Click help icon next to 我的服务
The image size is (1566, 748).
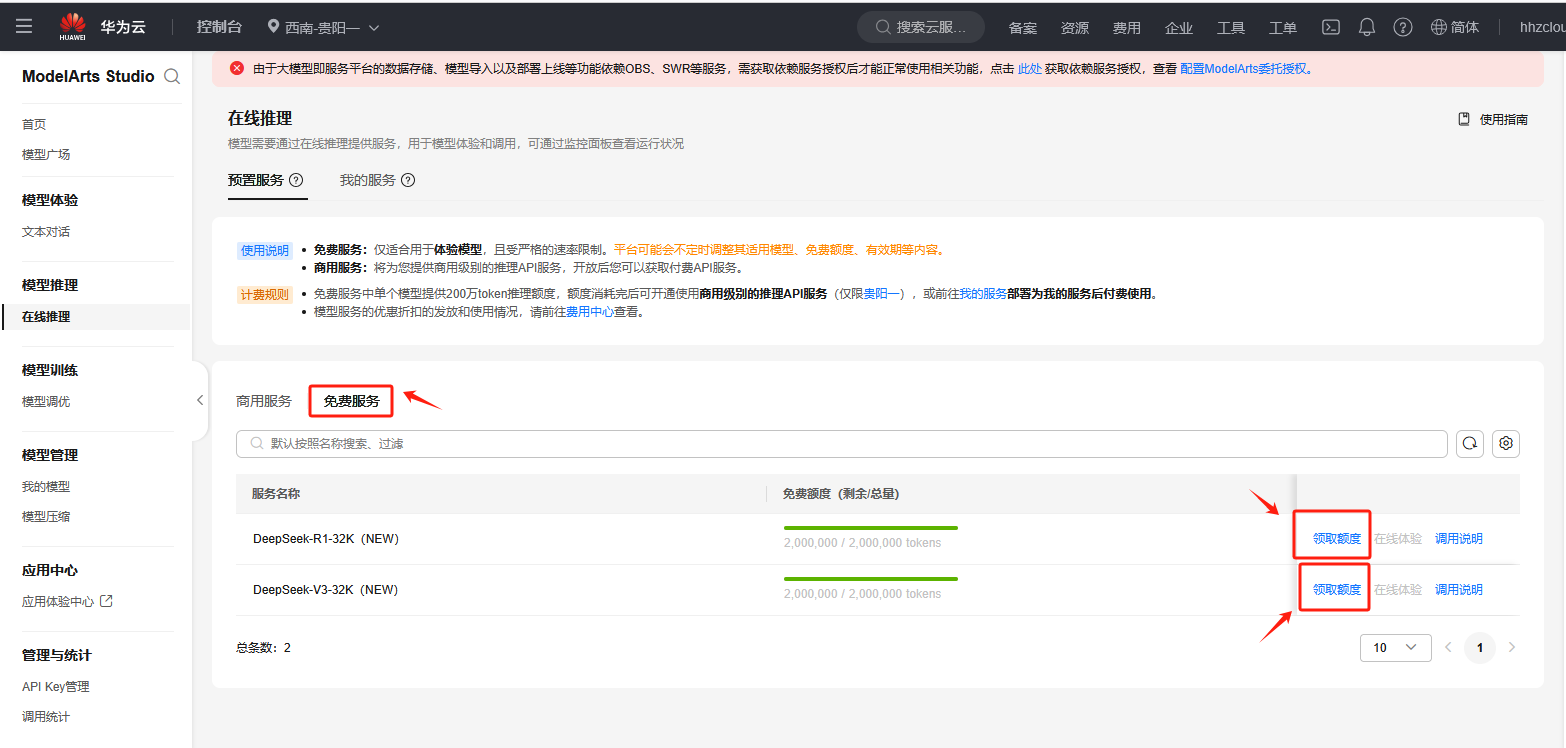tap(408, 181)
